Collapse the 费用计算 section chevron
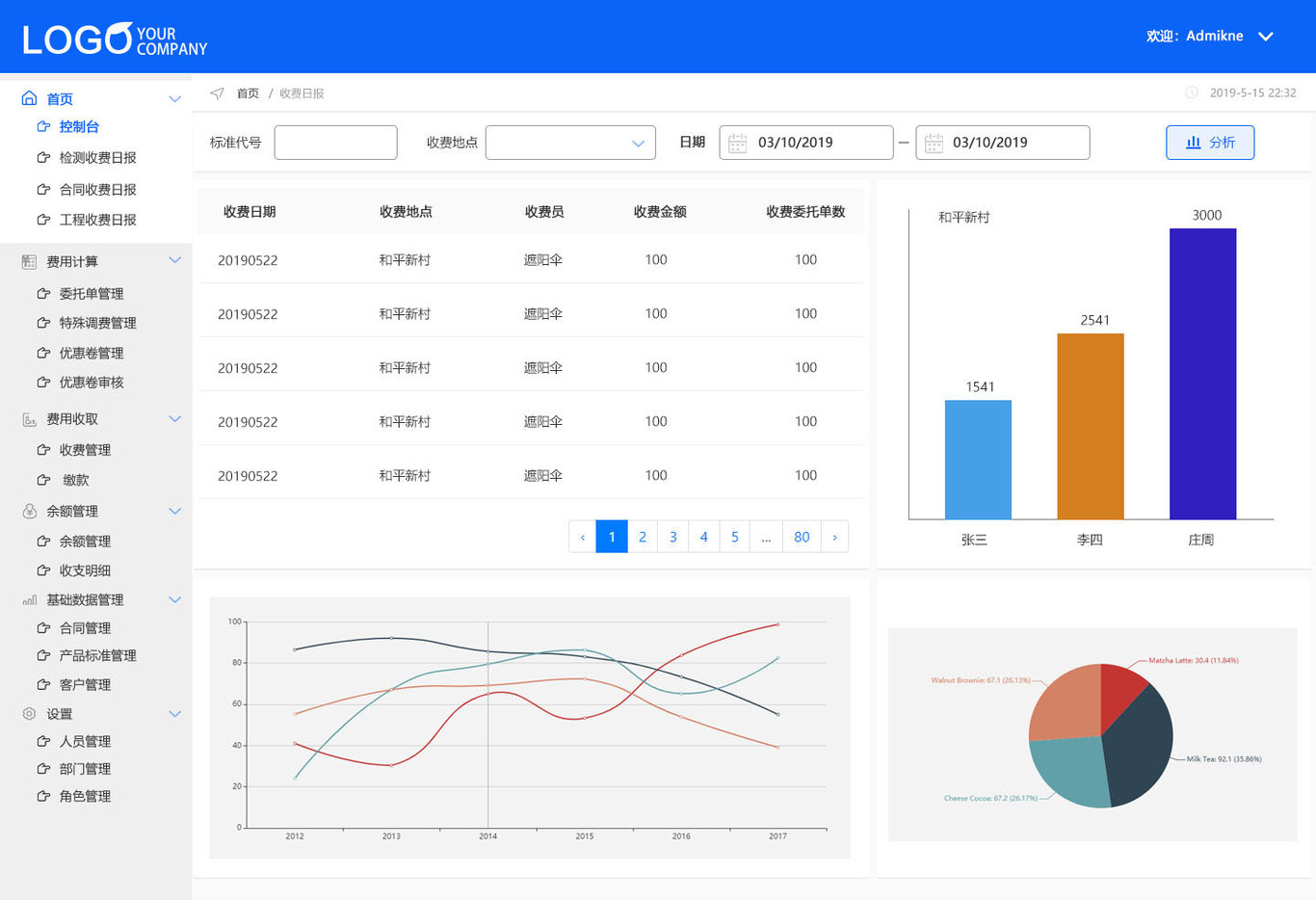Viewport: 1316px width, 900px height. pyautogui.click(x=174, y=260)
